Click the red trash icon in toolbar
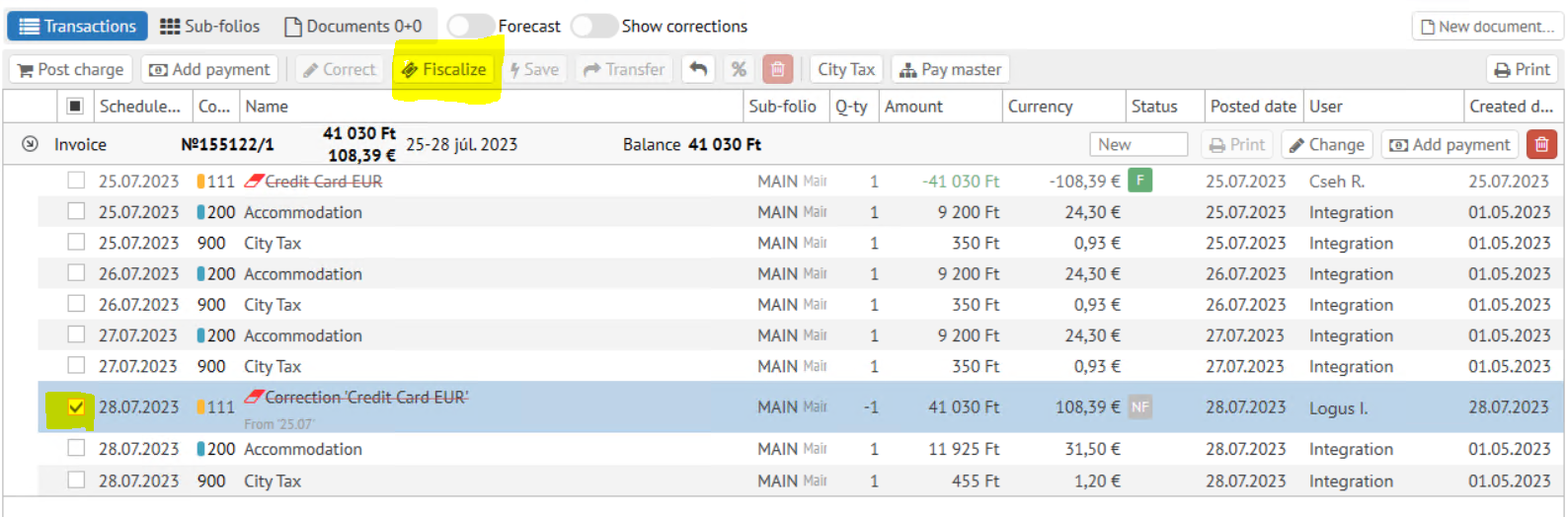The height and width of the screenshot is (517, 1568). coord(777,69)
